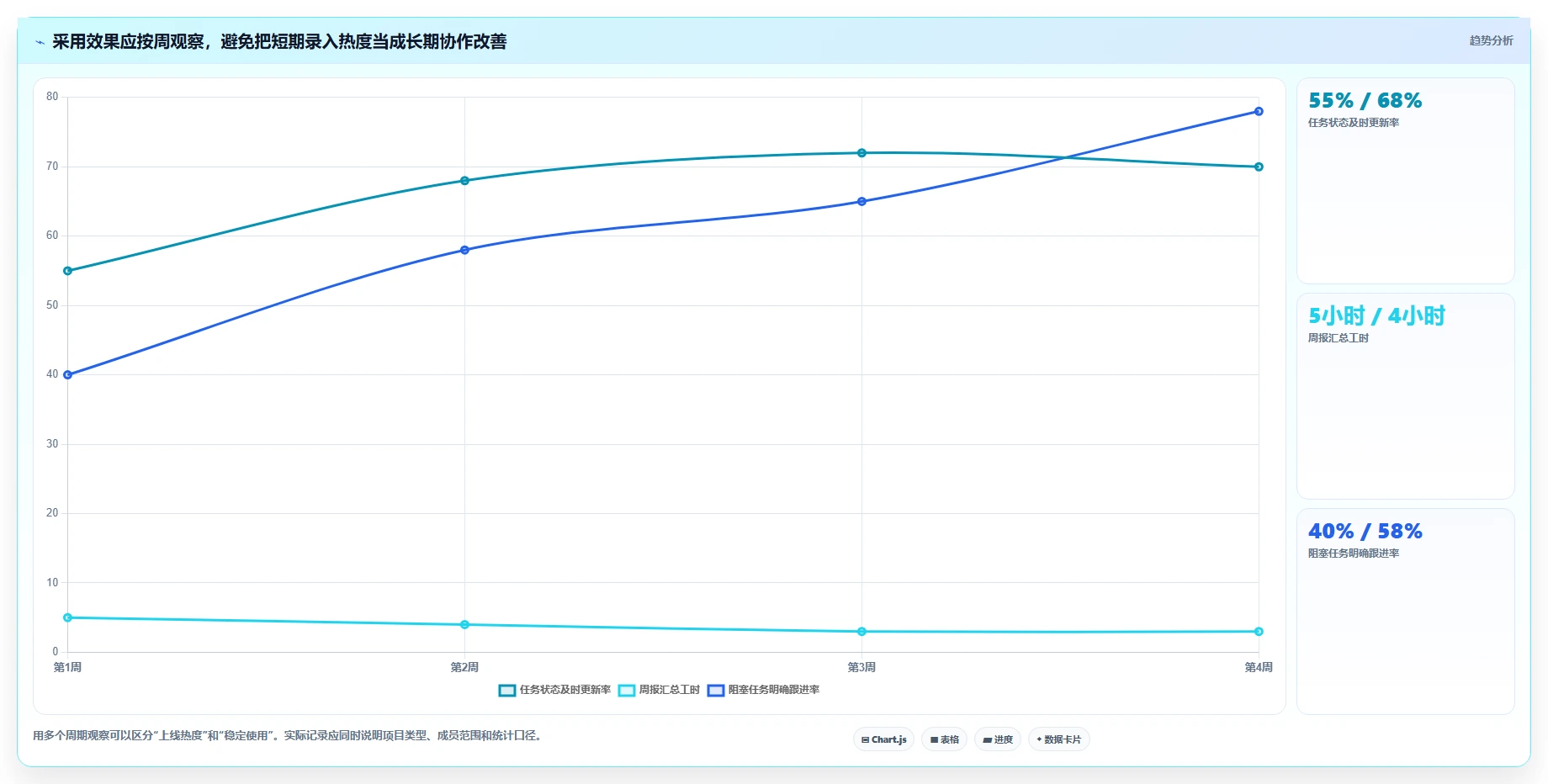The height and width of the screenshot is (784, 1548).
Task: Click 第1周 data point of 任务状态及时更新率 at 55
Action: [68, 271]
